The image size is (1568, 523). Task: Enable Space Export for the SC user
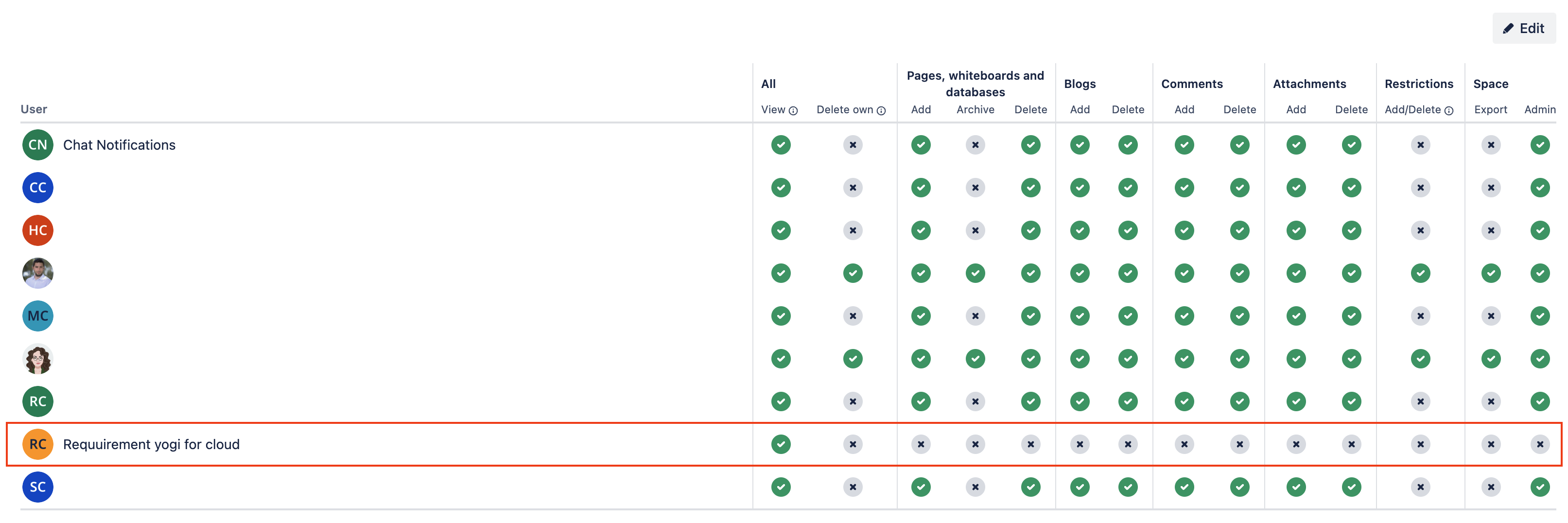(1491, 487)
